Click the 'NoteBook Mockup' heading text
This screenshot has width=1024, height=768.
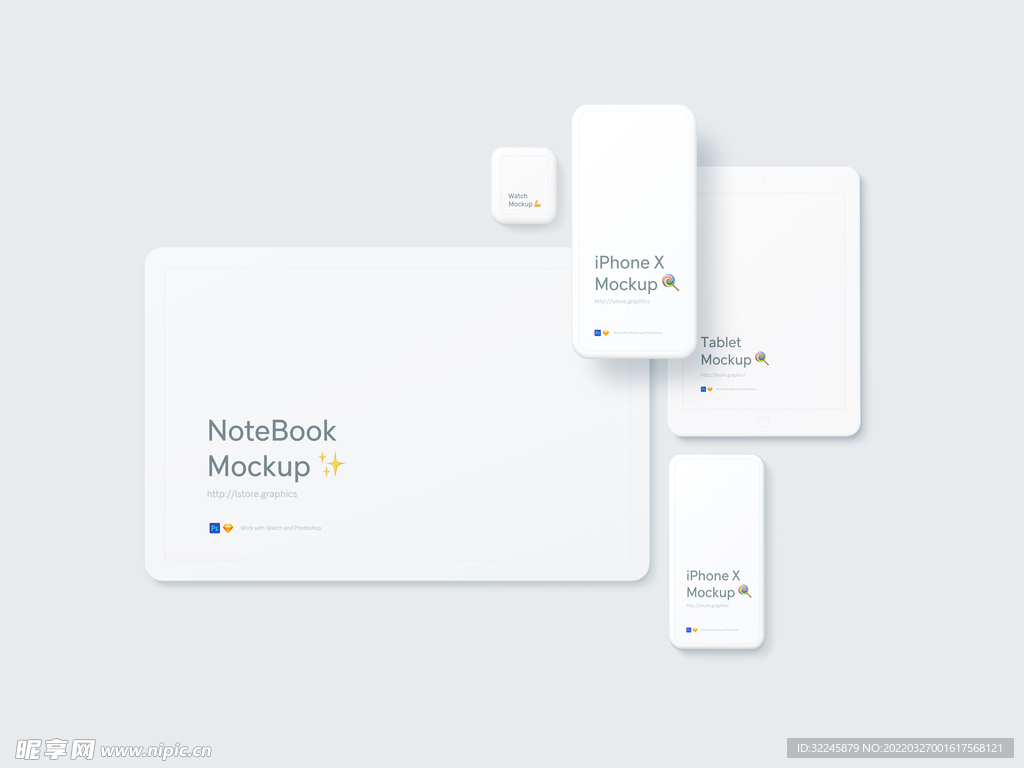click(272, 449)
